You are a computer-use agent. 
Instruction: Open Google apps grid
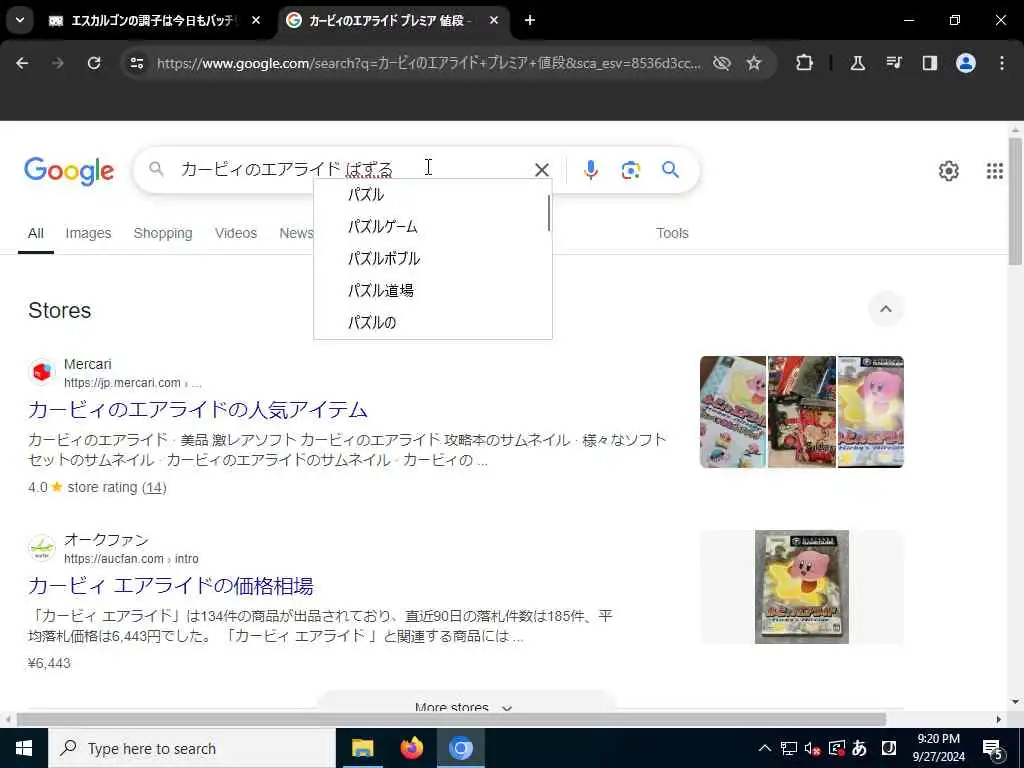[995, 171]
